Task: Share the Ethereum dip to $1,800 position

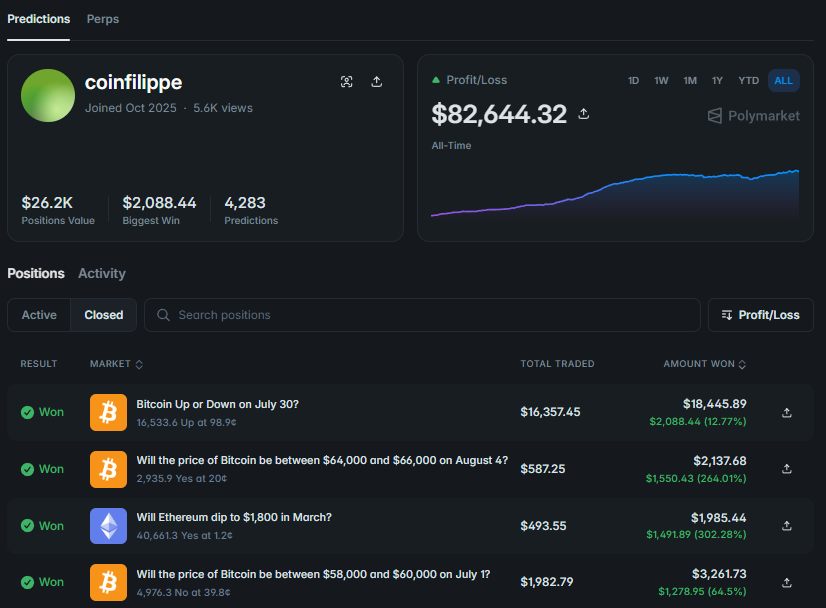Action: [786, 526]
